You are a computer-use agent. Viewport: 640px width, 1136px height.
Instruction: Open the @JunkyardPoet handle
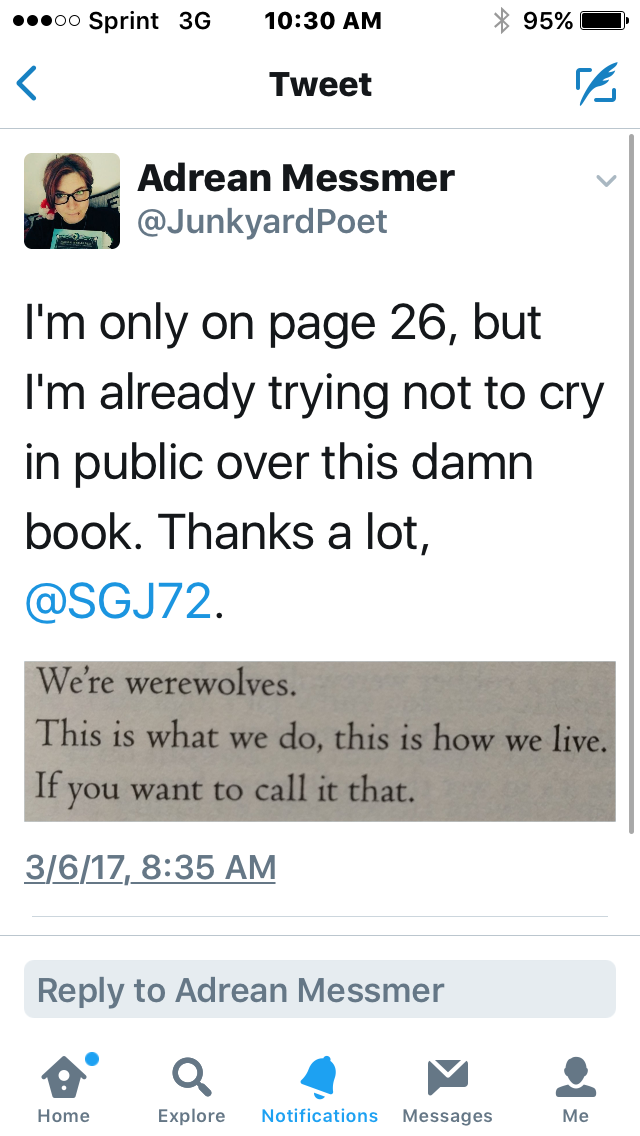point(261,221)
